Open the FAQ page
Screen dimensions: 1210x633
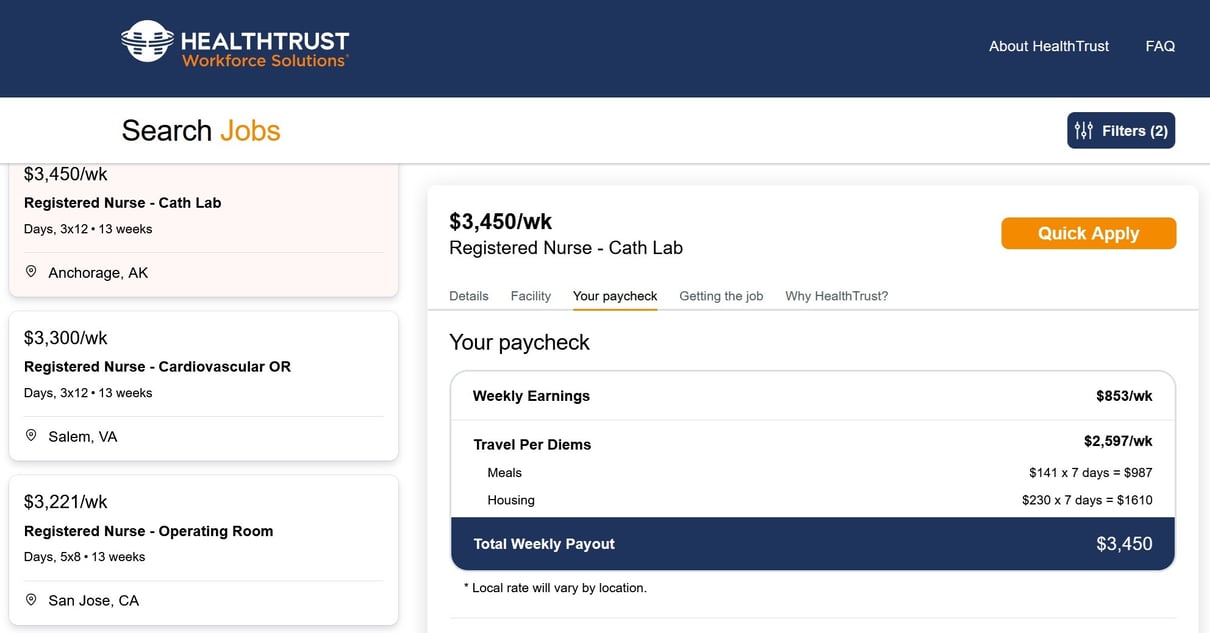coord(1160,45)
